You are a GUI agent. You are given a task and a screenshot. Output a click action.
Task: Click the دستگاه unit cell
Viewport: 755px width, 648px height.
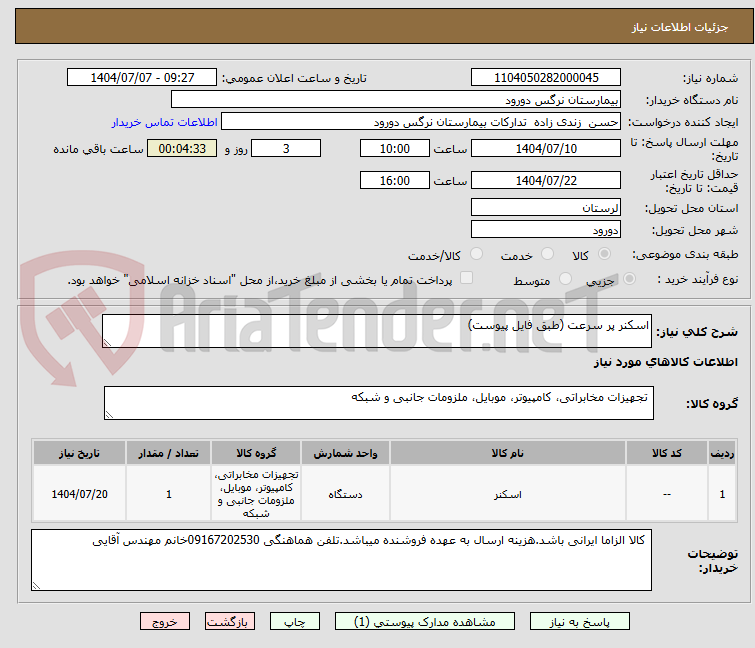click(345, 494)
